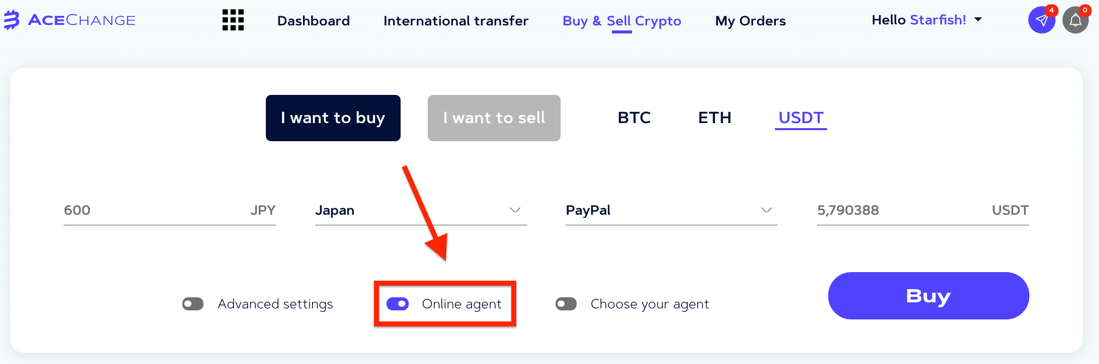Select the ETH currency tab

[x=715, y=118]
